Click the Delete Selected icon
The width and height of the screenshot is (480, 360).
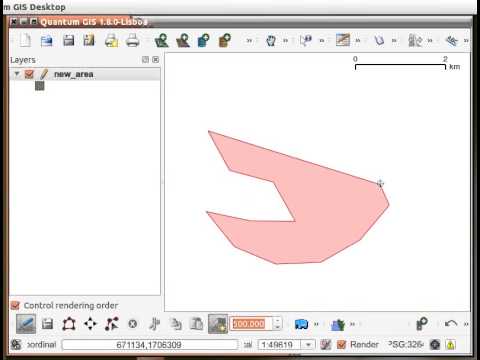click(133, 324)
